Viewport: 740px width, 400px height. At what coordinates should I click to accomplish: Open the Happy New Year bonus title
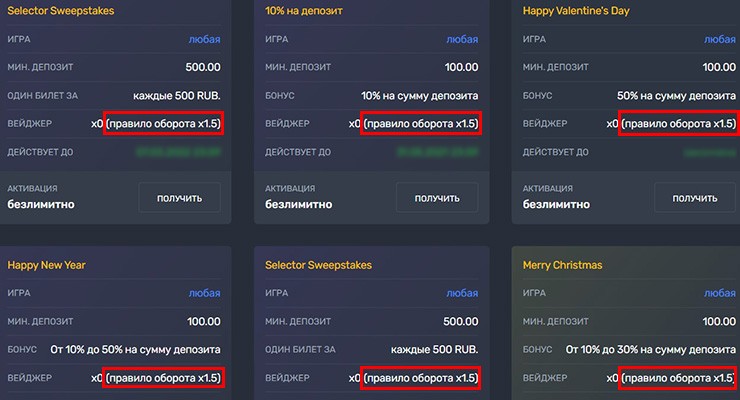tap(47, 265)
